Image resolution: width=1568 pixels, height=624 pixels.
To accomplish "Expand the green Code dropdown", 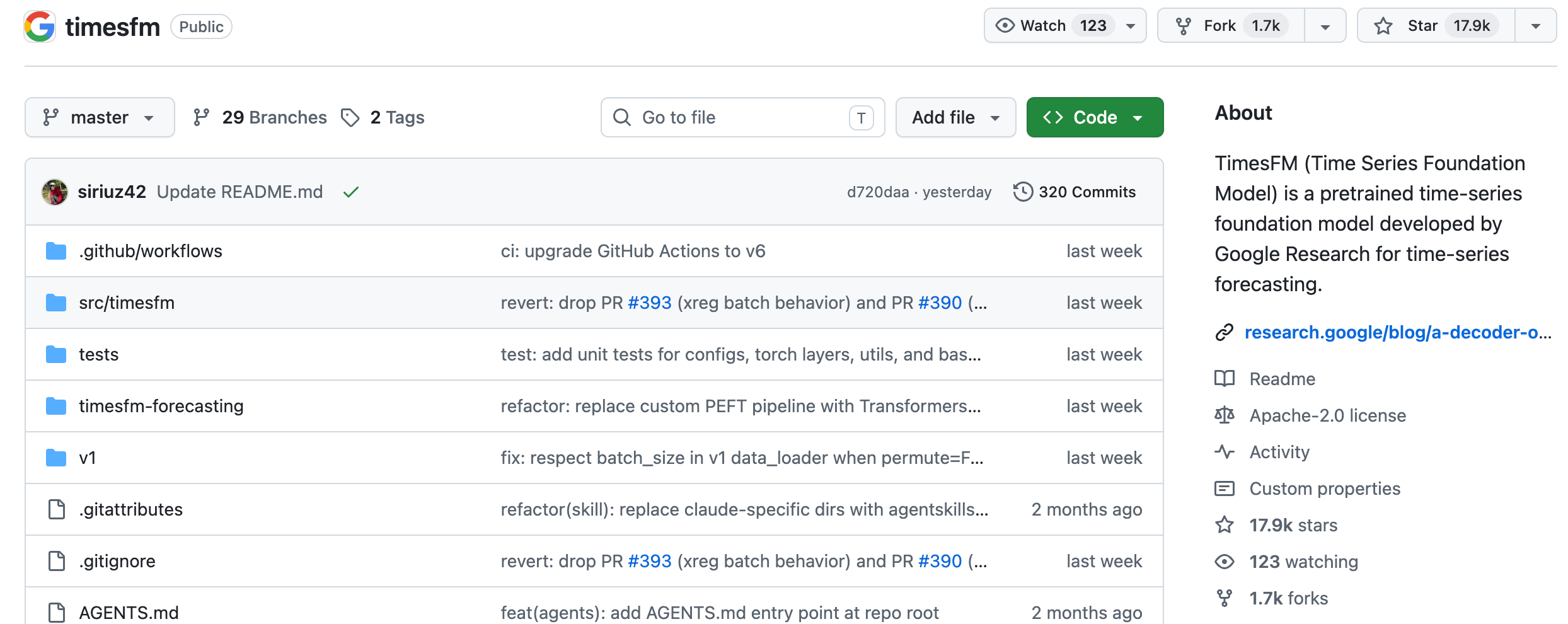I will 1095,118.
